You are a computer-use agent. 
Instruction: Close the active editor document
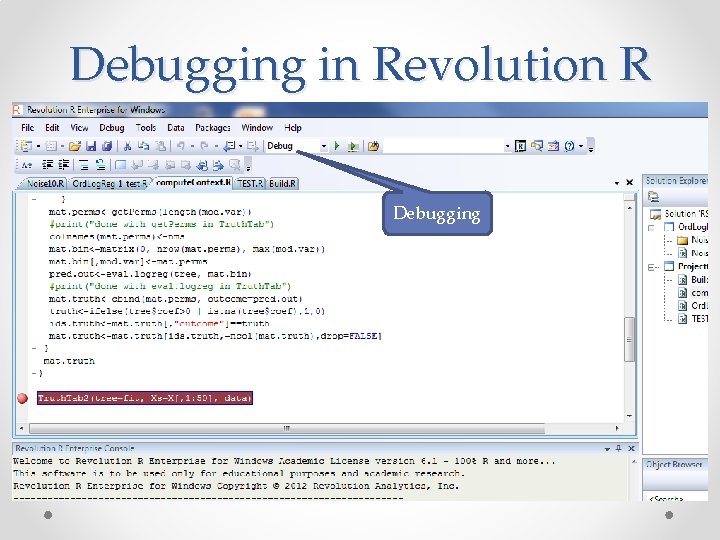point(630,182)
